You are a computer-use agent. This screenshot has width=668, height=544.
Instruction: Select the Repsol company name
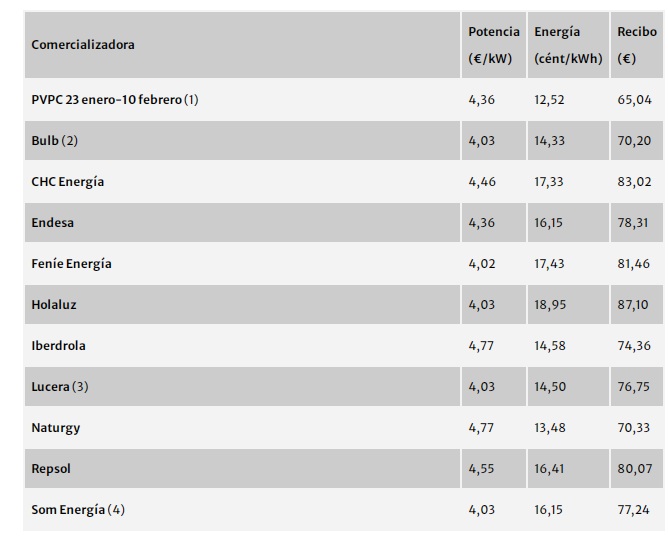[51, 469]
